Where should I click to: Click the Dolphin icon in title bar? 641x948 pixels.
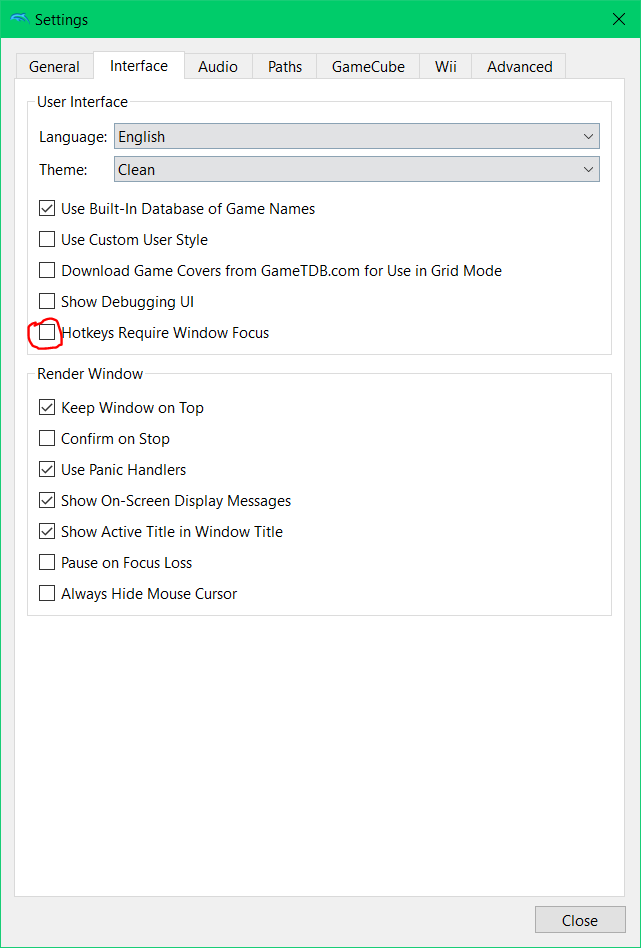coord(19,19)
